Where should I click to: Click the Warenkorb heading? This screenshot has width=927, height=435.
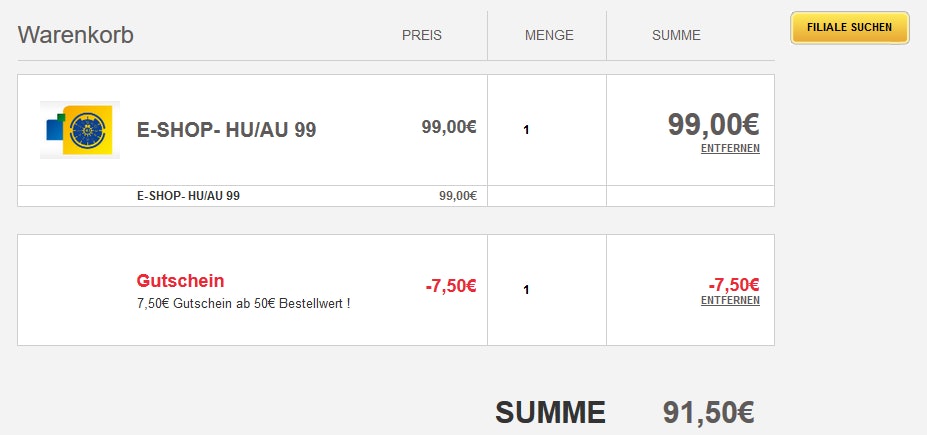pyautogui.click(x=76, y=35)
